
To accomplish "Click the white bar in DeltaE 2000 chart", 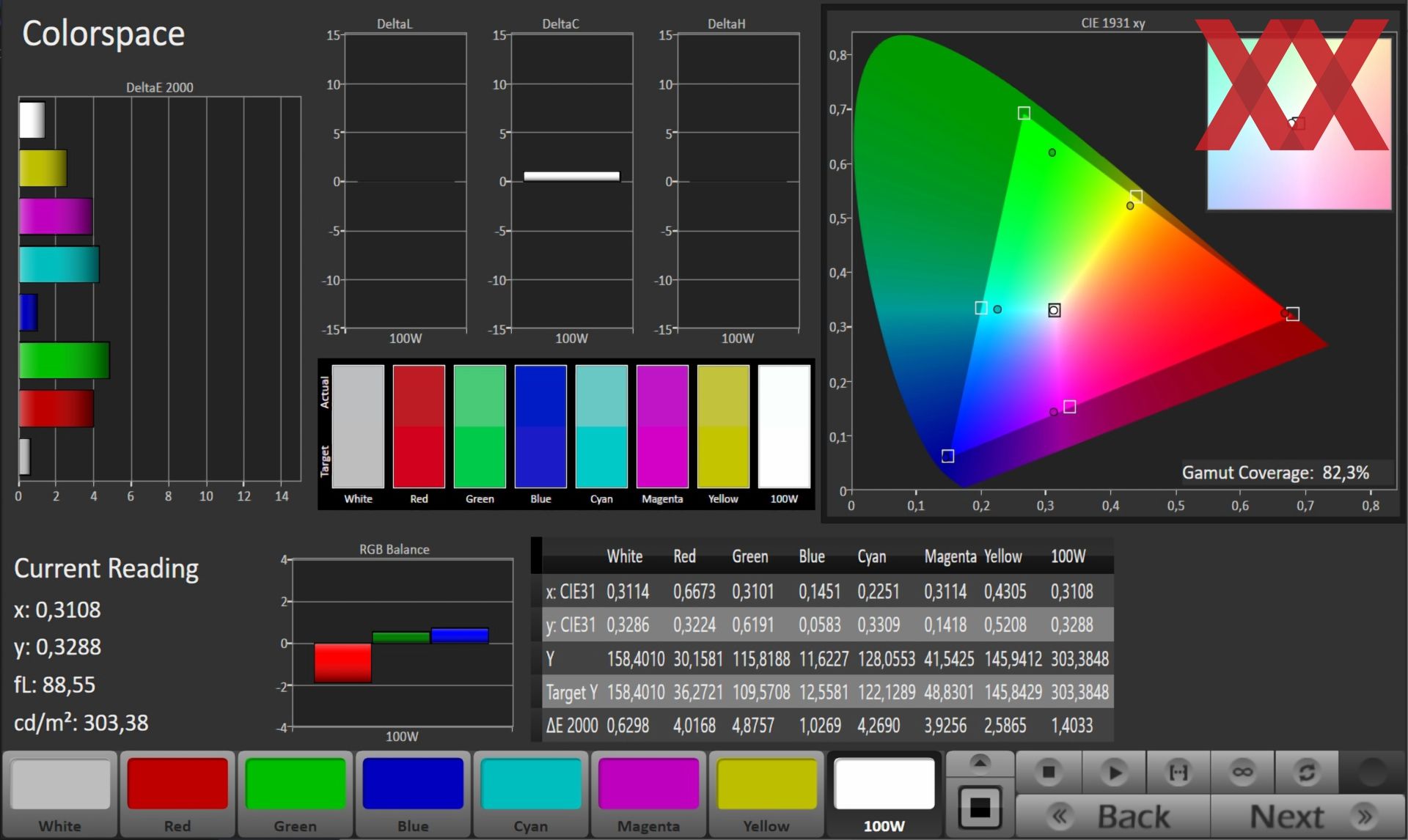I will click(32, 120).
